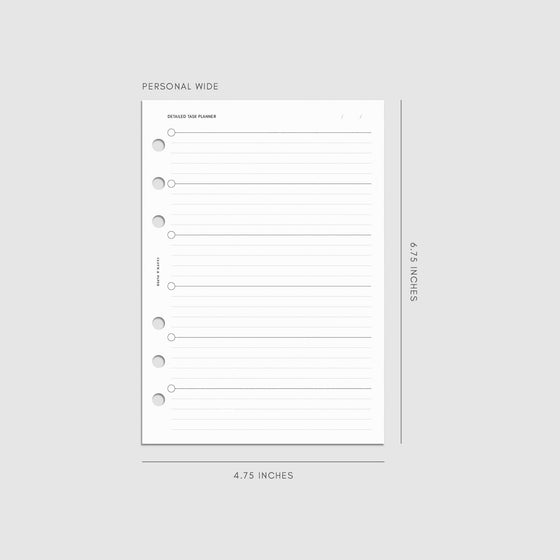Viewport: 560px width, 560px height.
Task: Click the vertical height dimension line
Action: click(x=401, y=272)
